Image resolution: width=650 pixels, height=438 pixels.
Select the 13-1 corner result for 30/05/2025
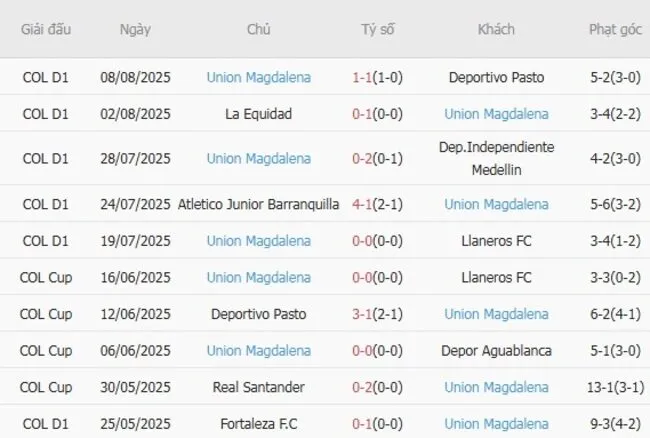pos(601,387)
